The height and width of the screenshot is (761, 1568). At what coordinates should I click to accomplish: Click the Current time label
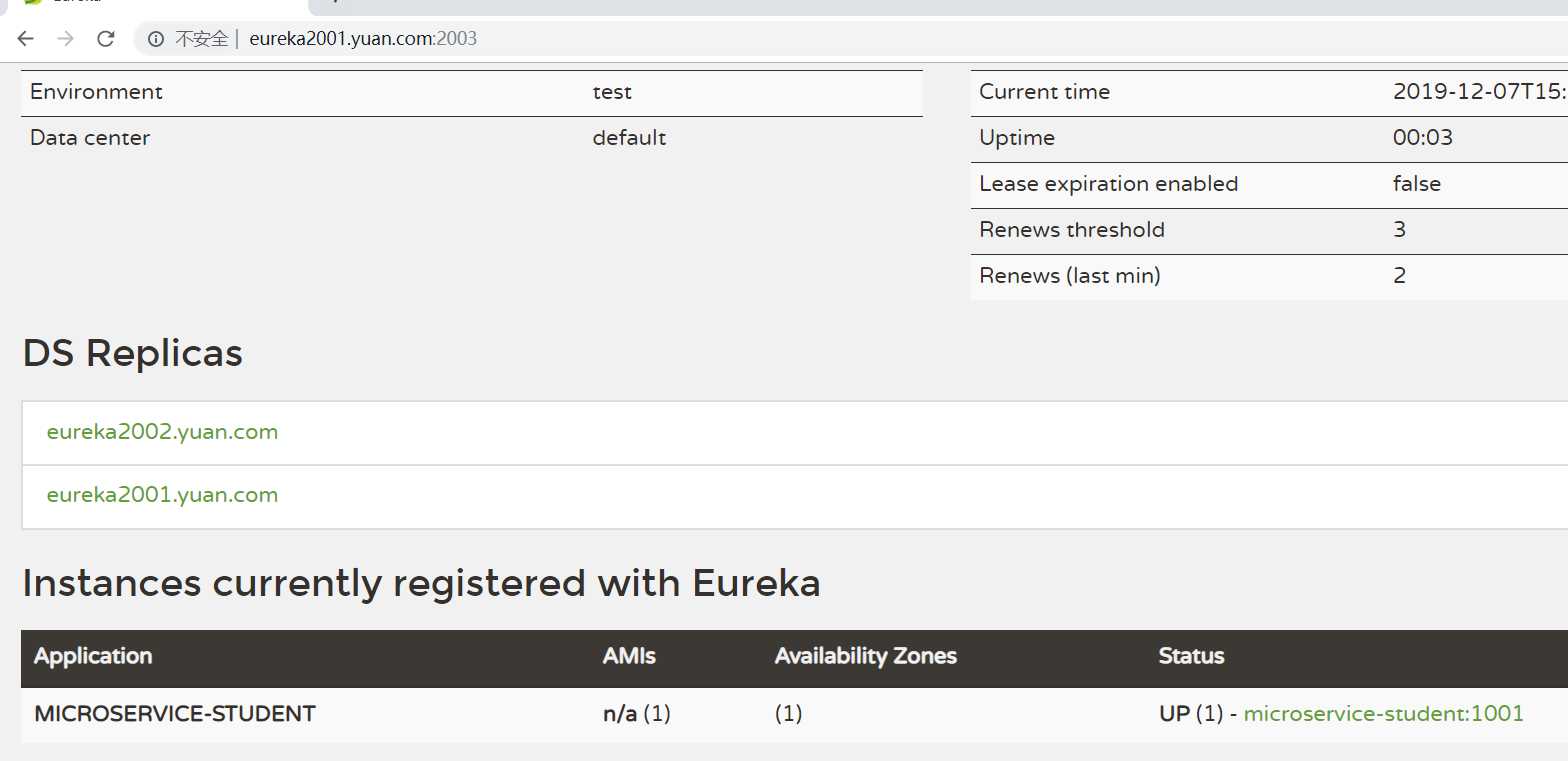(x=1044, y=92)
